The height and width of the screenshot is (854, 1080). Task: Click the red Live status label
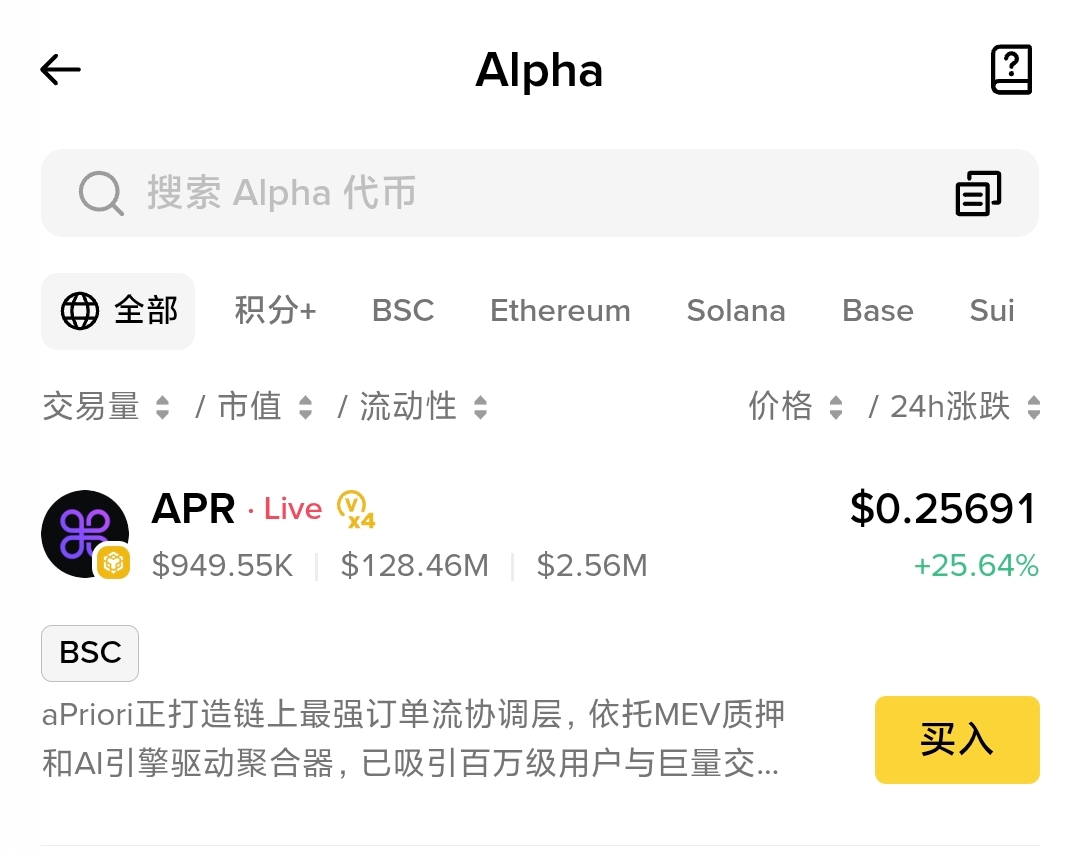pos(291,510)
